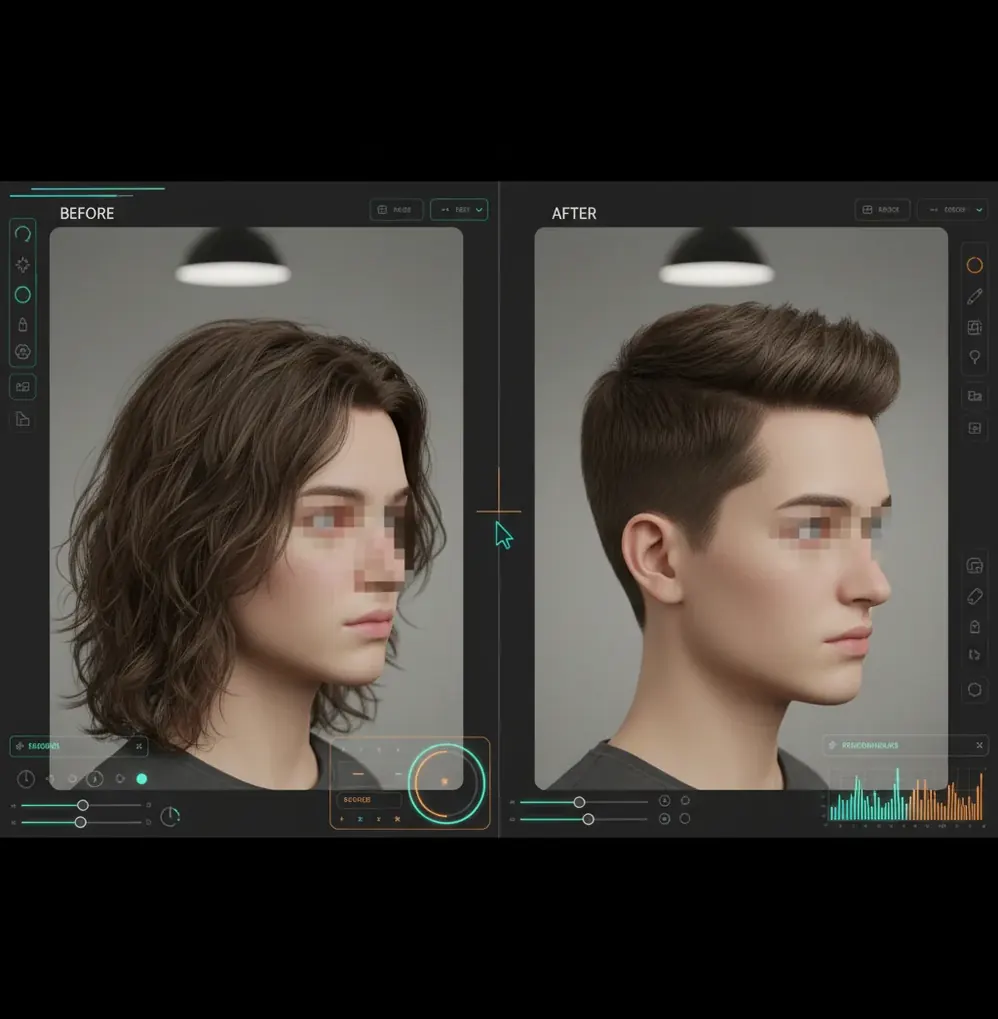Expand the dropdown beside the Before panel header
998x1019 pixels.
pyautogui.click(x=459, y=209)
